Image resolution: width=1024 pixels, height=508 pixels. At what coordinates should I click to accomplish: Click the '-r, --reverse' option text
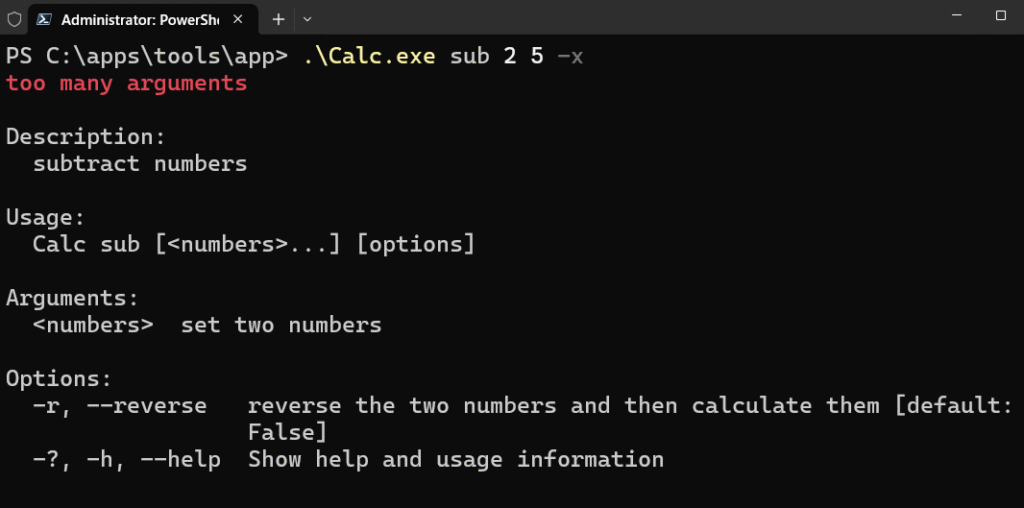[120, 405]
